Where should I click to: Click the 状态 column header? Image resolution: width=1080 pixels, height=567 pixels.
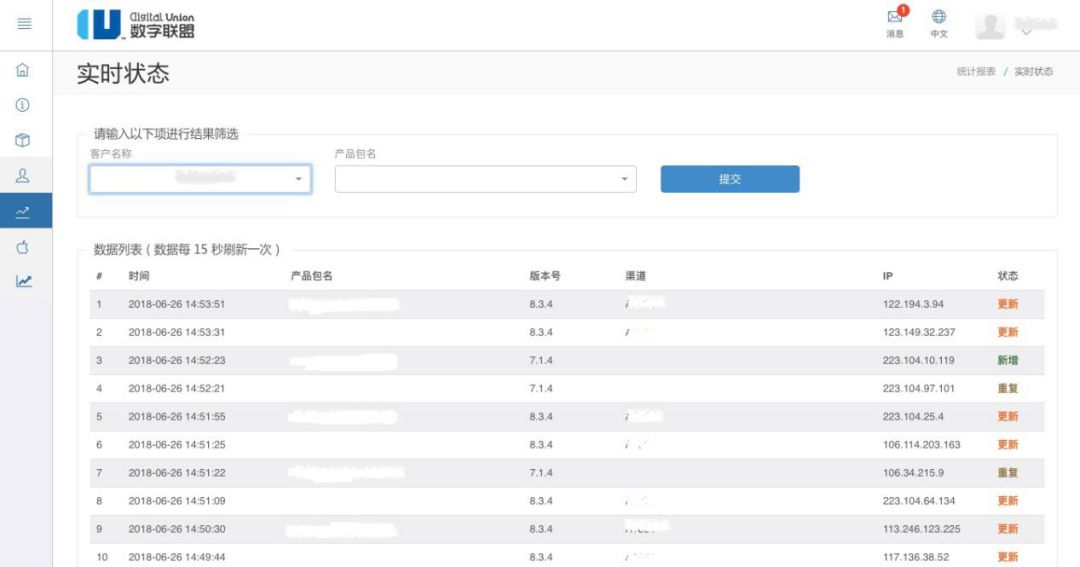coord(1008,276)
